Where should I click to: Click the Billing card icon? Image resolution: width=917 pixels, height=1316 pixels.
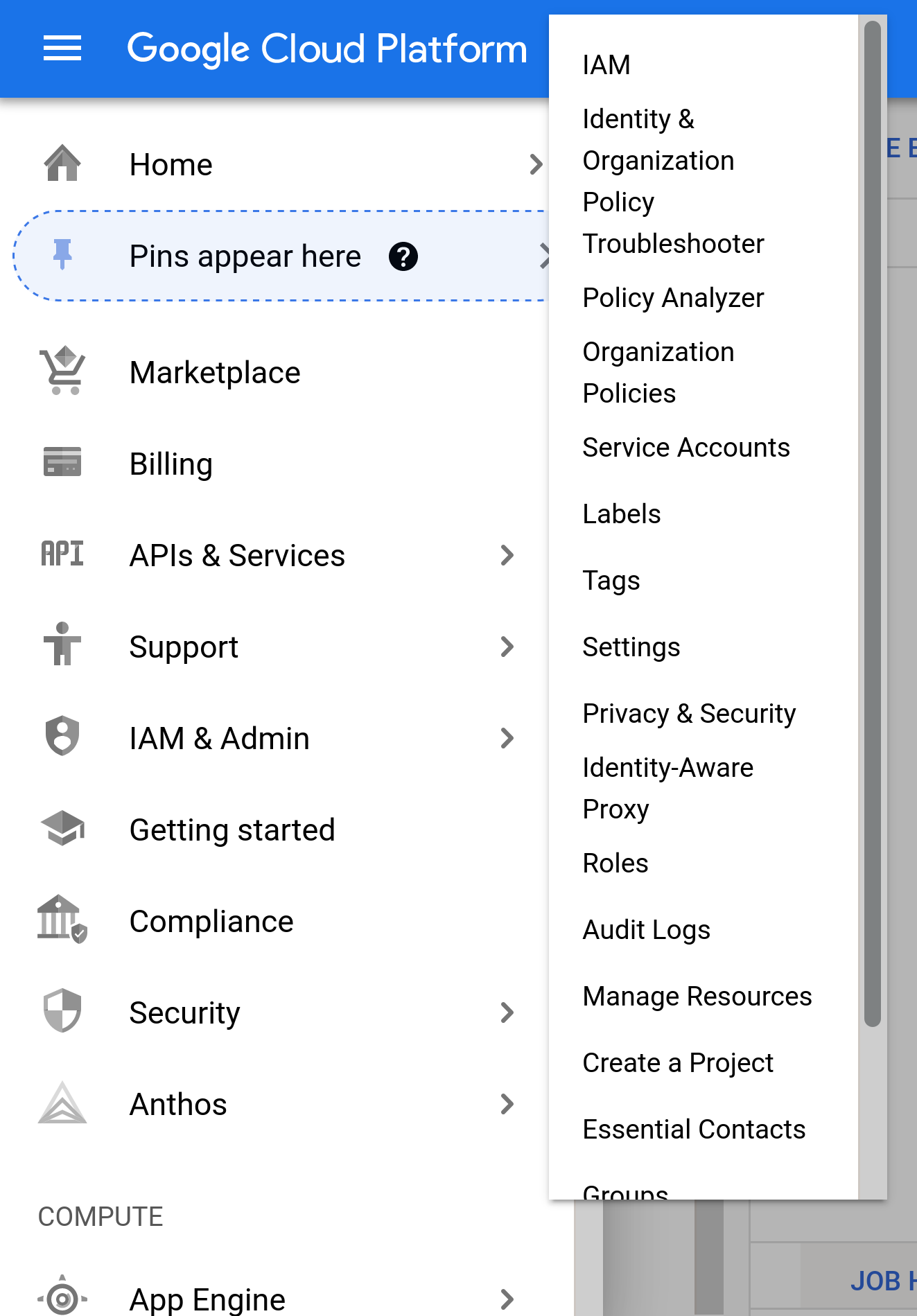coord(62,463)
